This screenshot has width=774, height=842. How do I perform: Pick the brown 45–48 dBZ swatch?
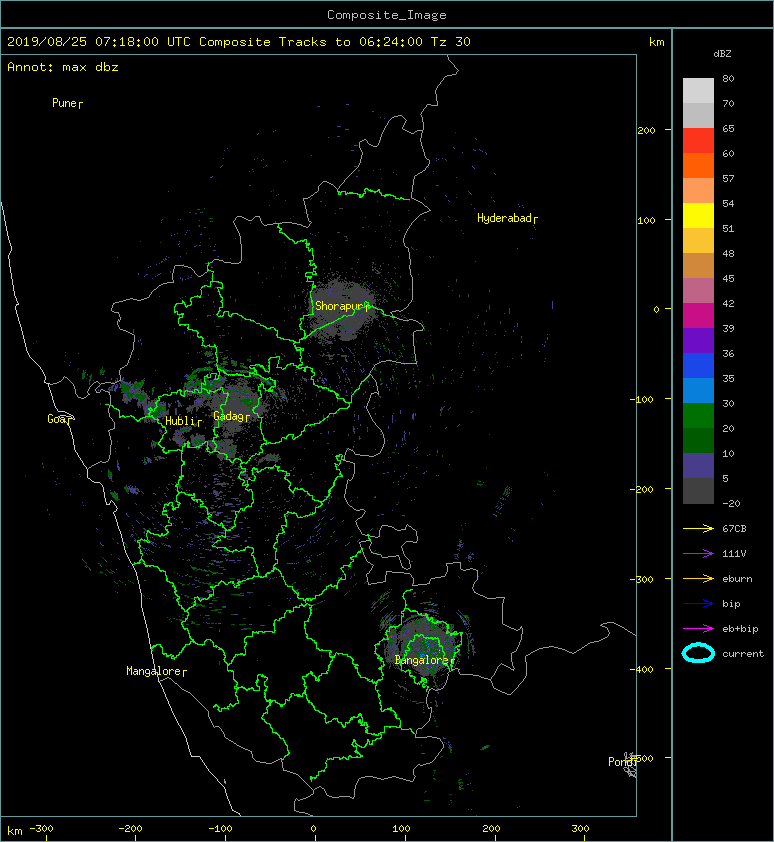pyautogui.click(x=698, y=266)
